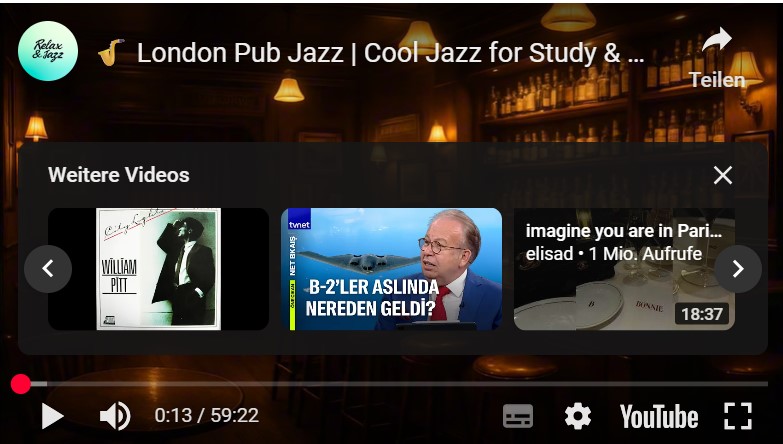Enter fullscreen mode
This screenshot has width=783, height=444.
738,416
